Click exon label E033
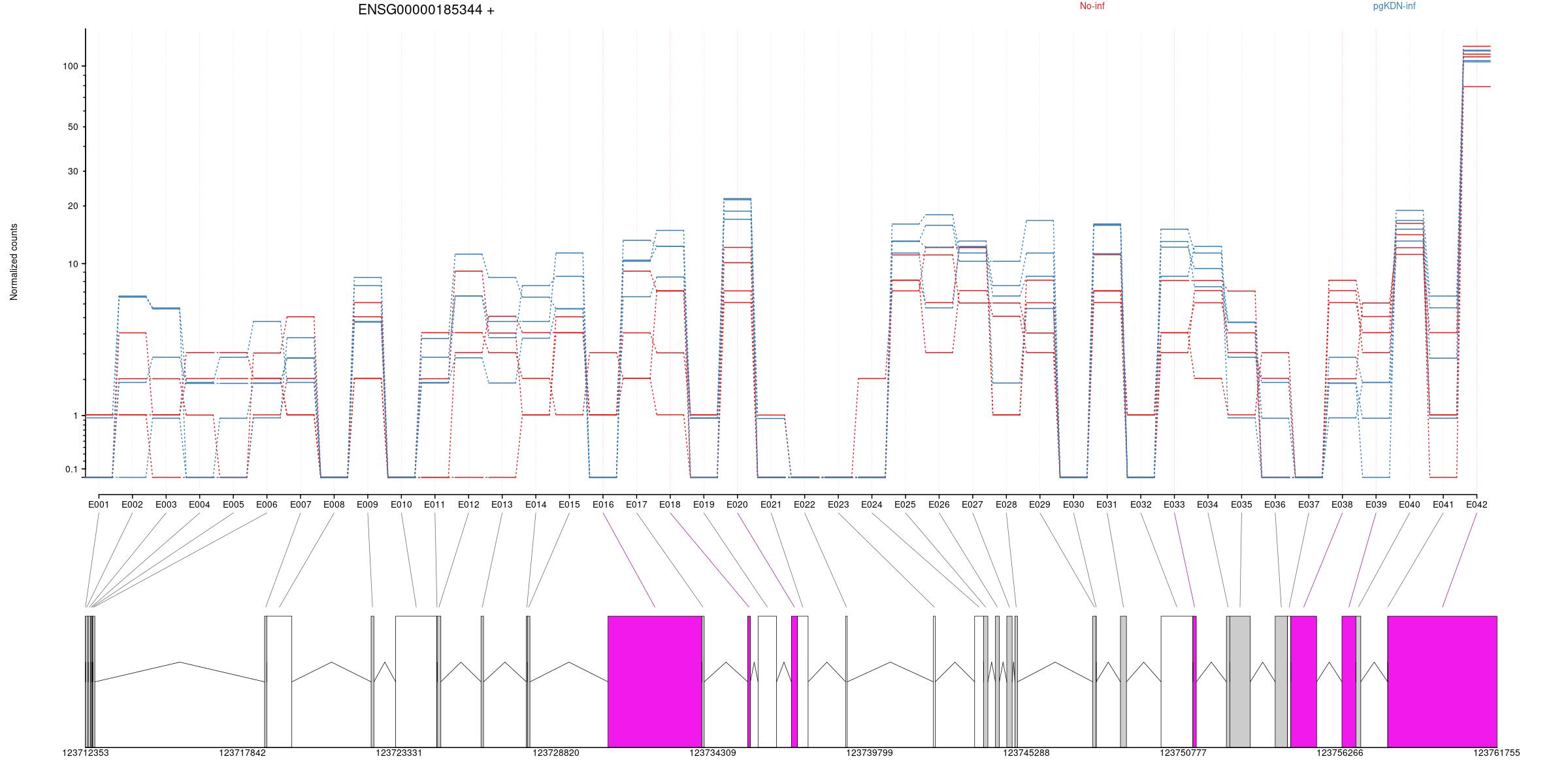Screen dimensions: 1568x784 (1174, 504)
